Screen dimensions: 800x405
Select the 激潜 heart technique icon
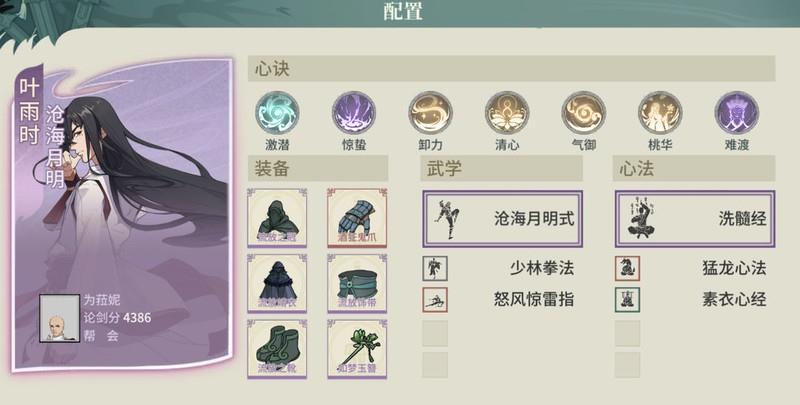point(277,113)
